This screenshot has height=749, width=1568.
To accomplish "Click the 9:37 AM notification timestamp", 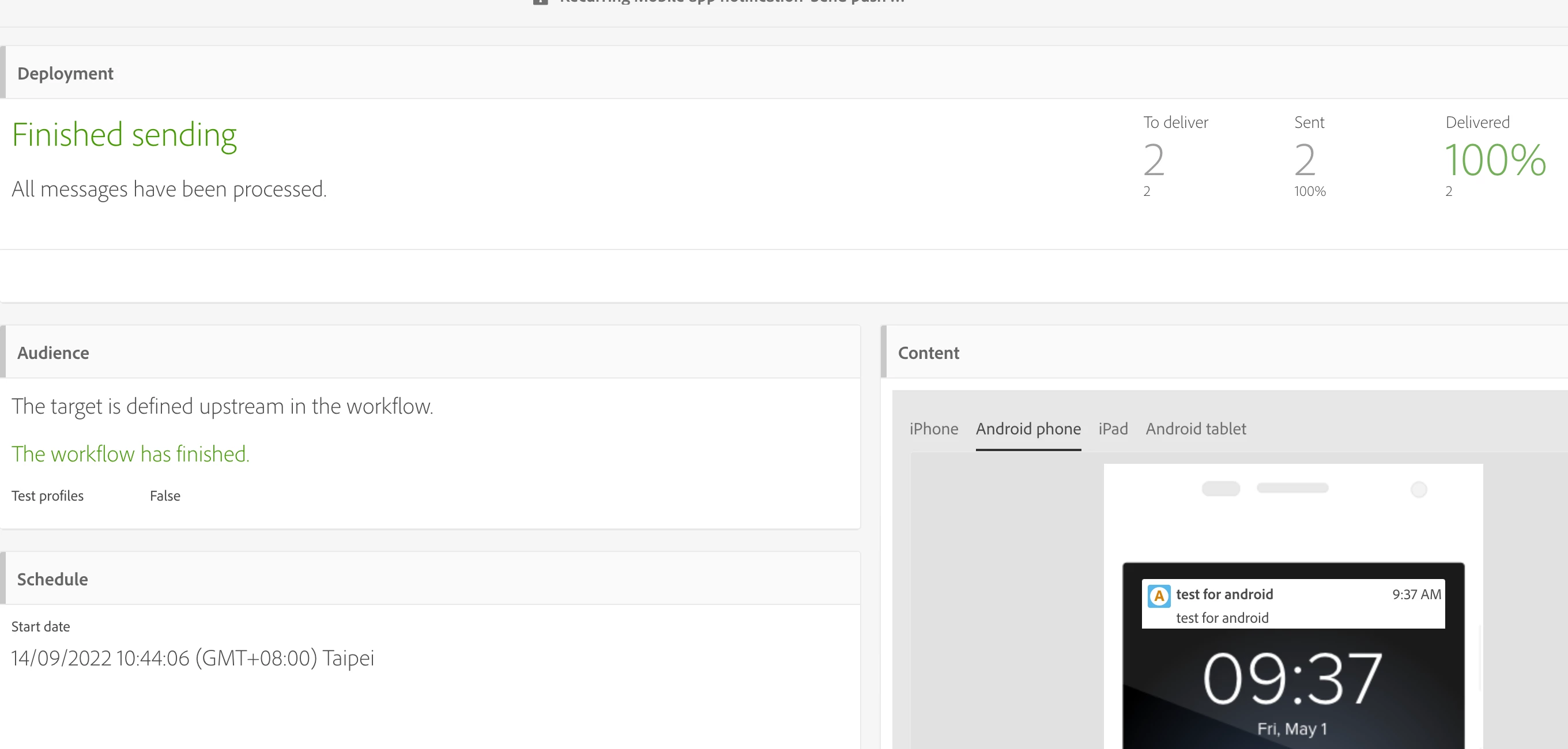I will [x=1416, y=595].
